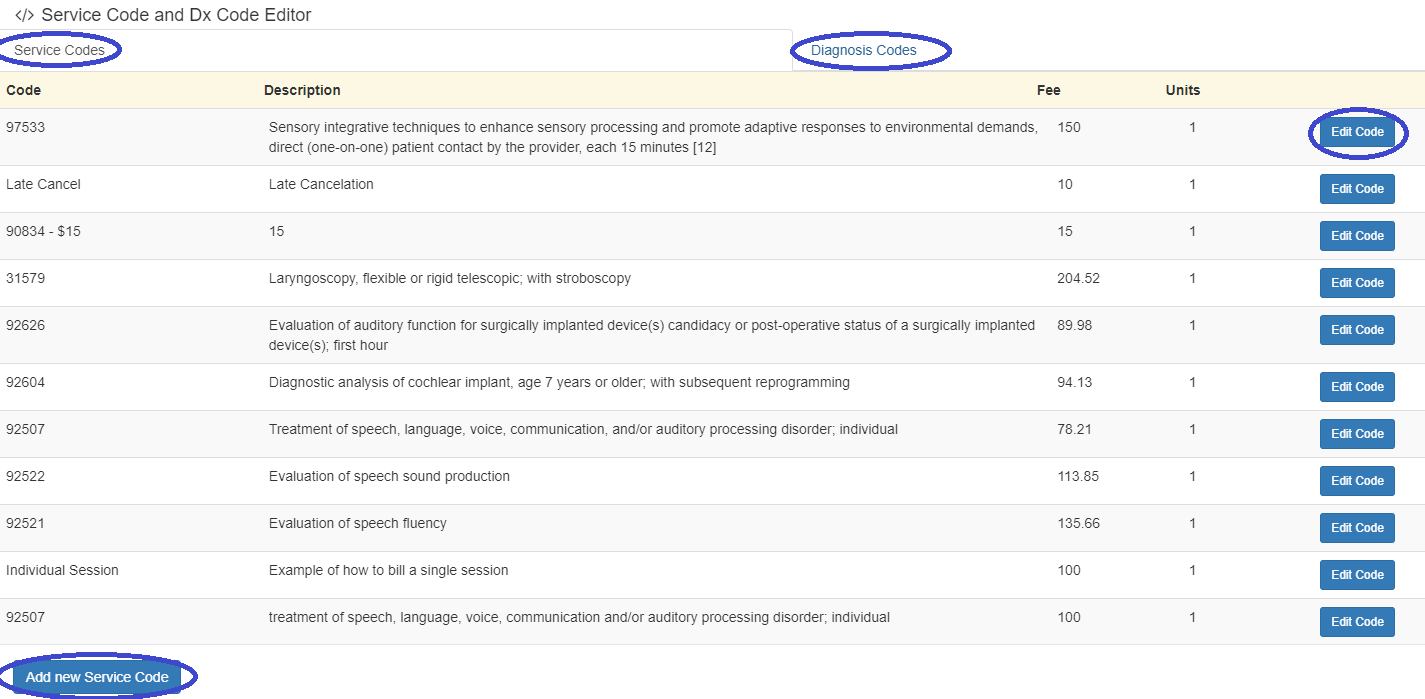The width and height of the screenshot is (1425, 699).
Task: Edit the 90834 - $15 code
Action: point(1356,236)
